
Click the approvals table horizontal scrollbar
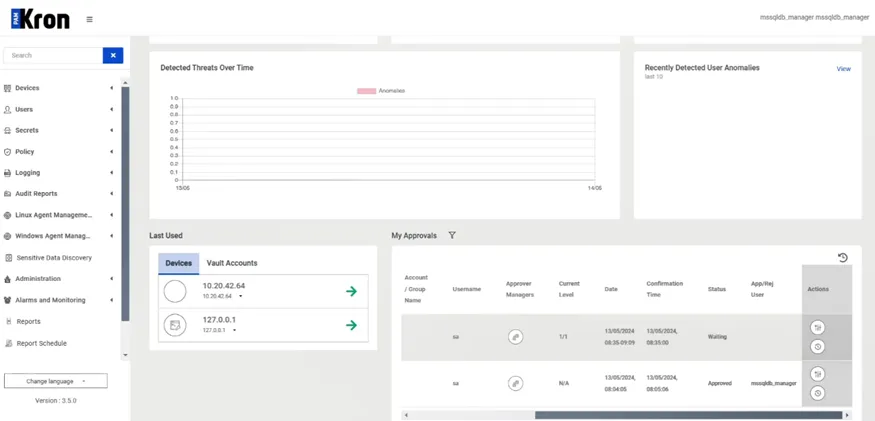pos(688,415)
